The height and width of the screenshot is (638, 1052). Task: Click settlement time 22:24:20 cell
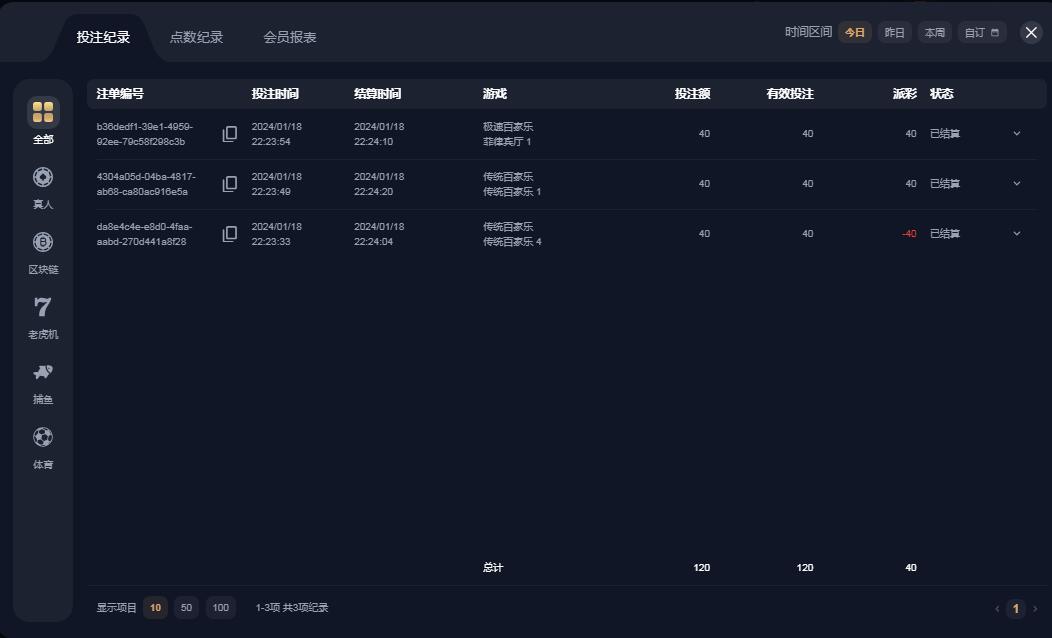(379, 184)
